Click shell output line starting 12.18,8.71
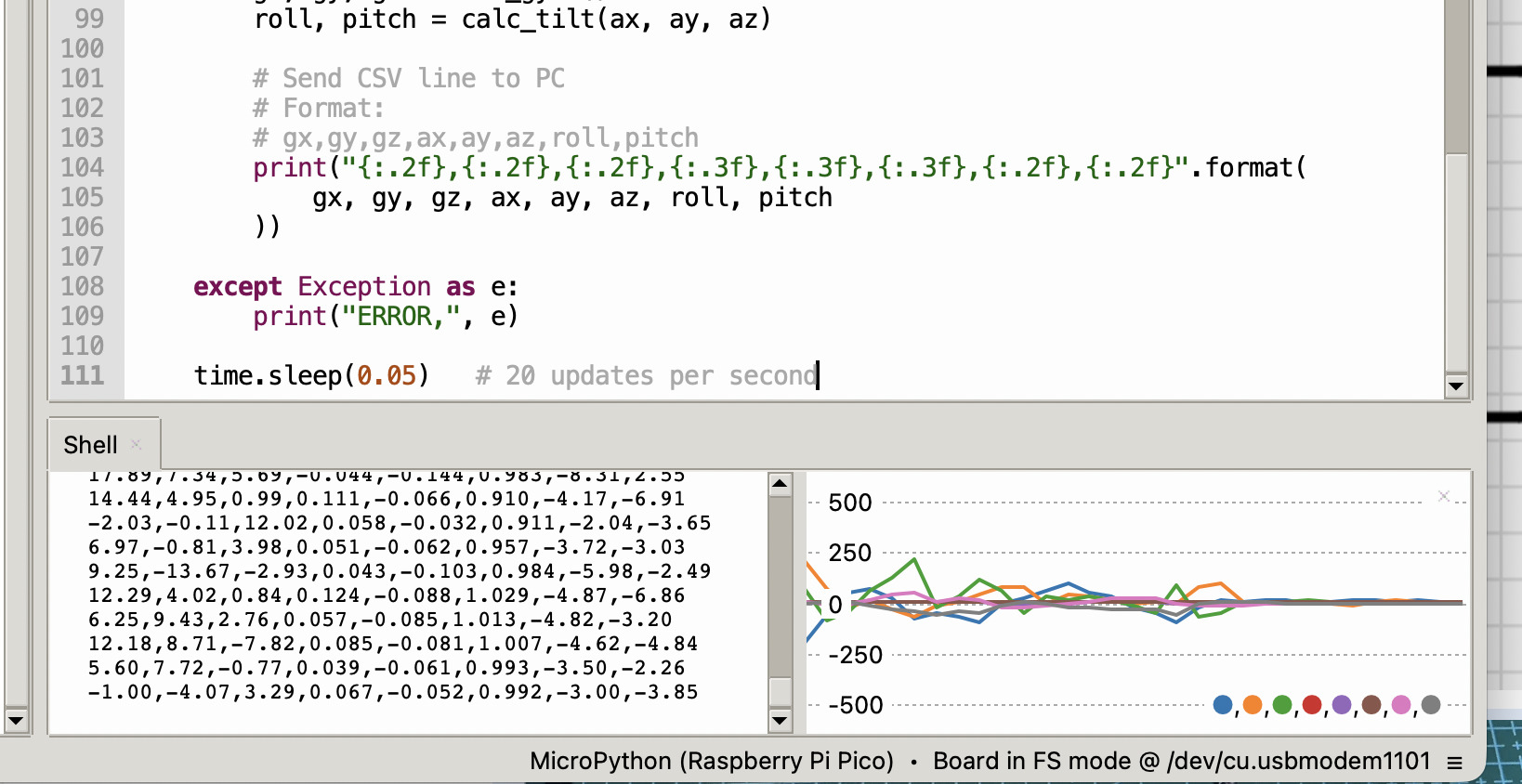The height and width of the screenshot is (784, 1522). coord(393,644)
